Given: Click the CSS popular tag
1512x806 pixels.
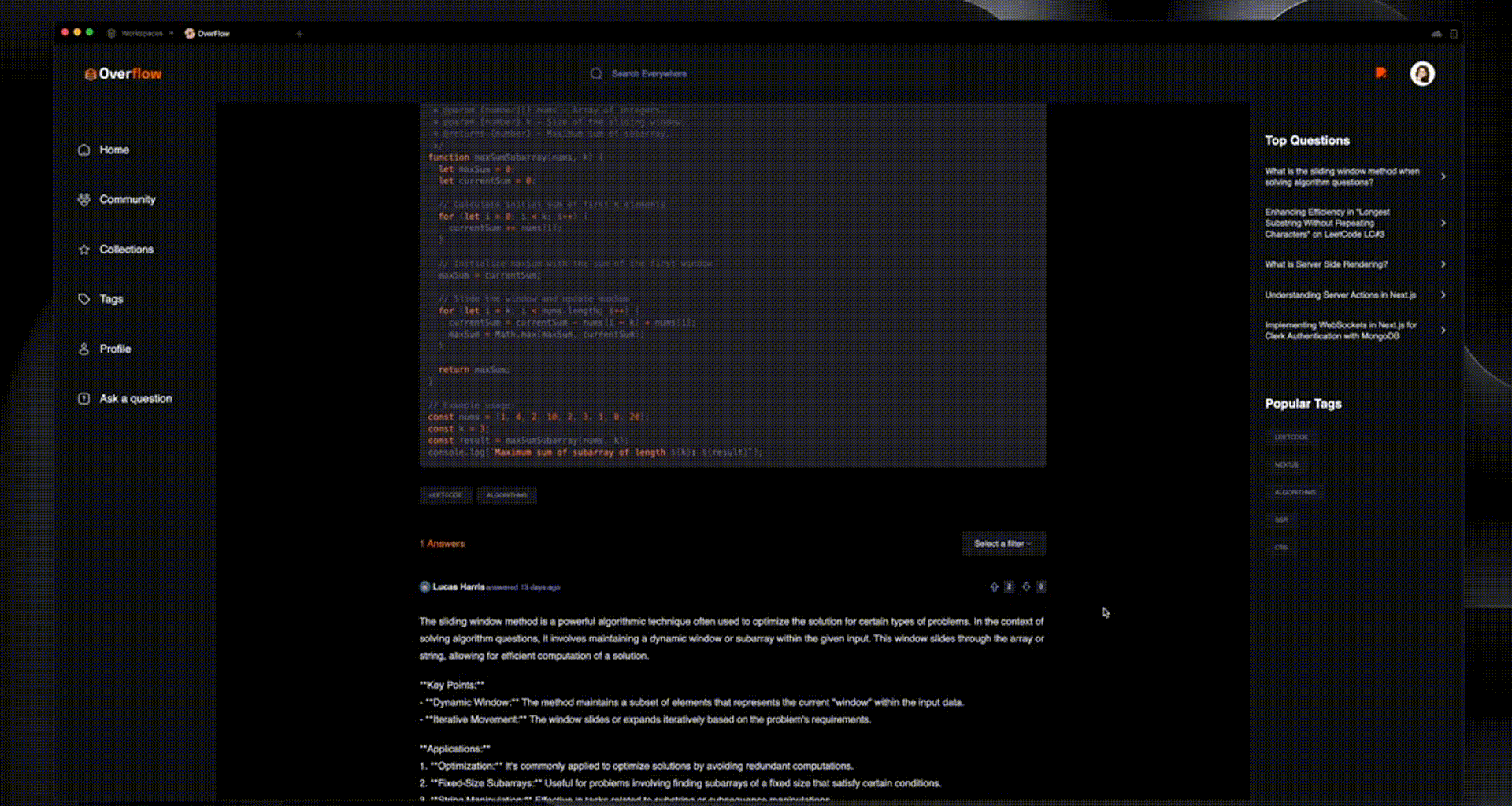Looking at the screenshot, I should click(1281, 547).
